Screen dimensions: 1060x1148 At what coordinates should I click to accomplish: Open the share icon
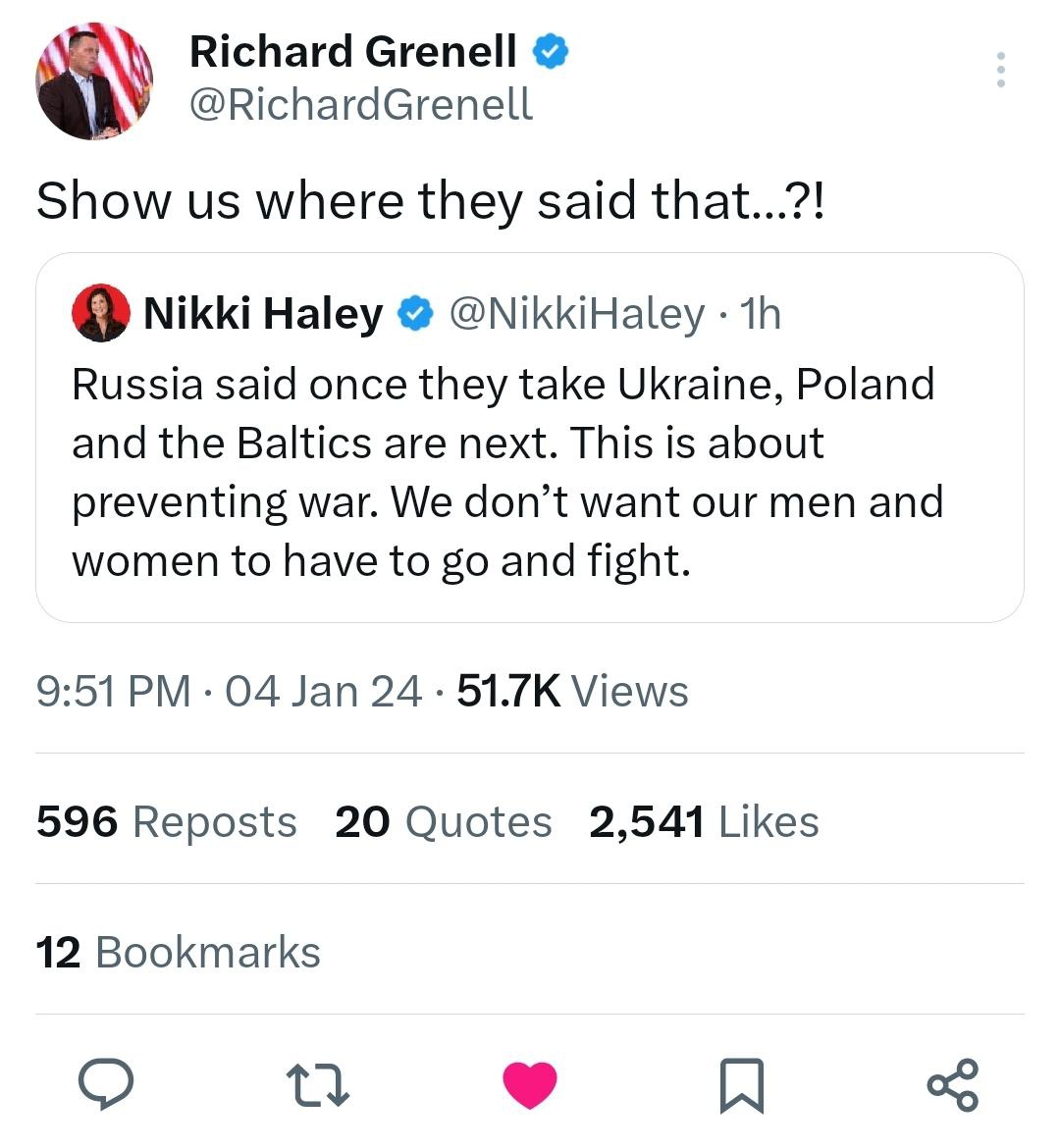[x=952, y=1085]
